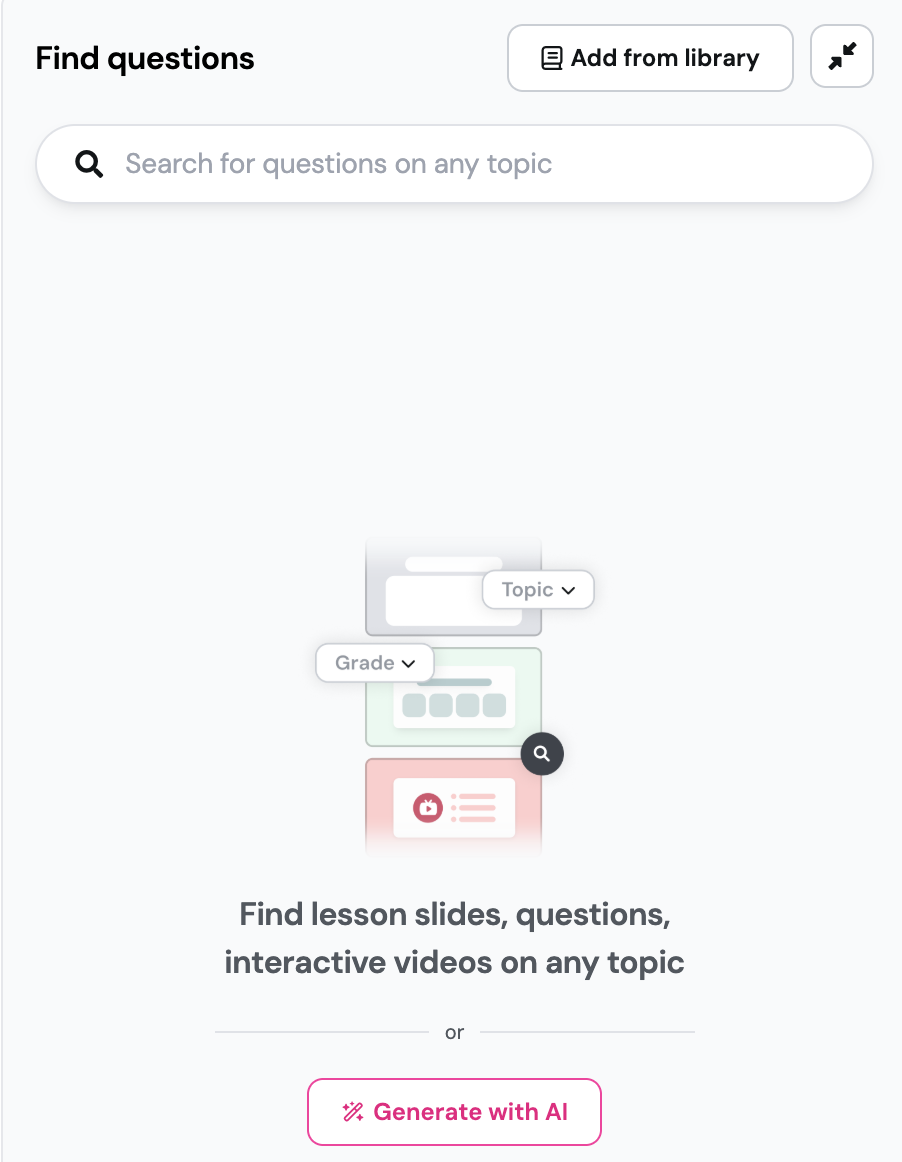This screenshot has height=1162, width=902.
Task: Click the Grade chevron arrow
Action: point(408,663)
